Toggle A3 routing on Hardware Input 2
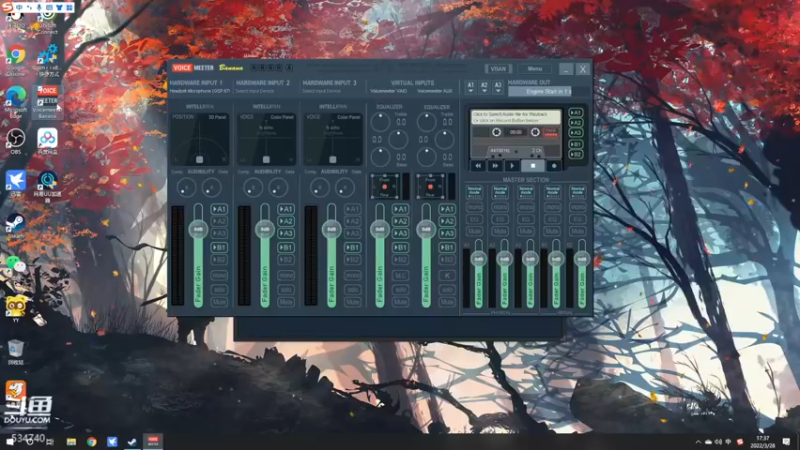The image size is (800, 450). (286, 233)
